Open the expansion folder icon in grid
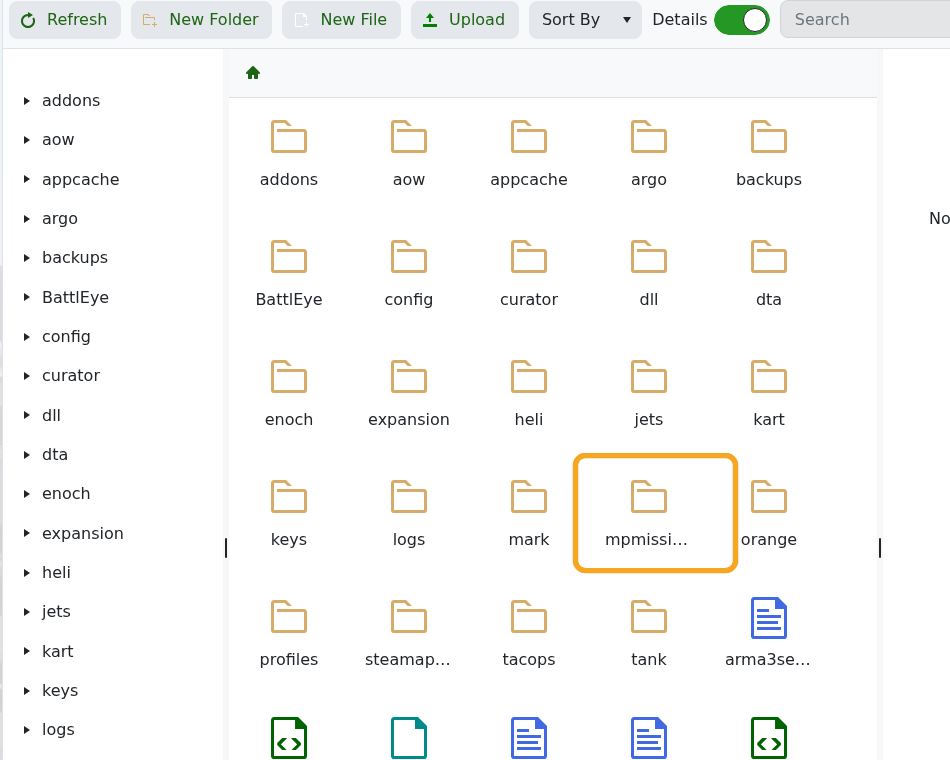950x760 pixels. [409, 376]
